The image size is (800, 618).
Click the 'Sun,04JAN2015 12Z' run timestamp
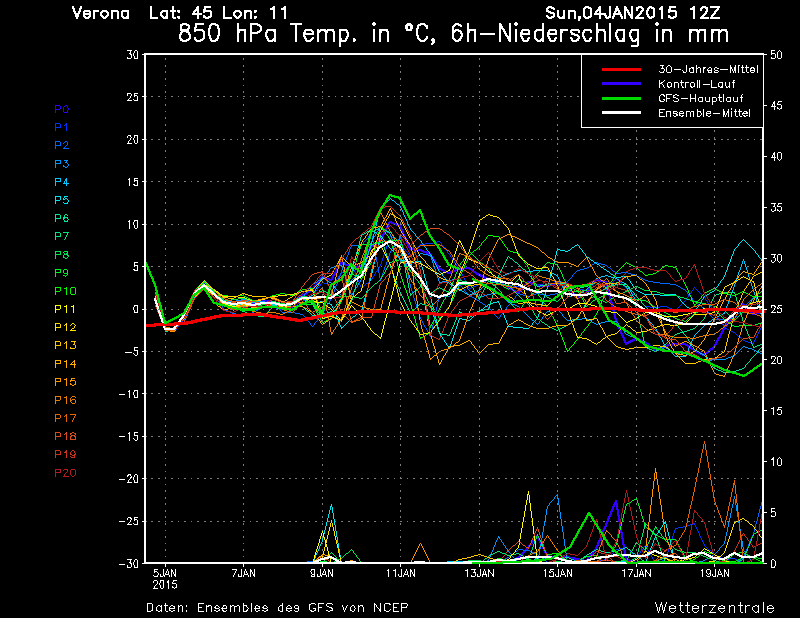point(633,13)
